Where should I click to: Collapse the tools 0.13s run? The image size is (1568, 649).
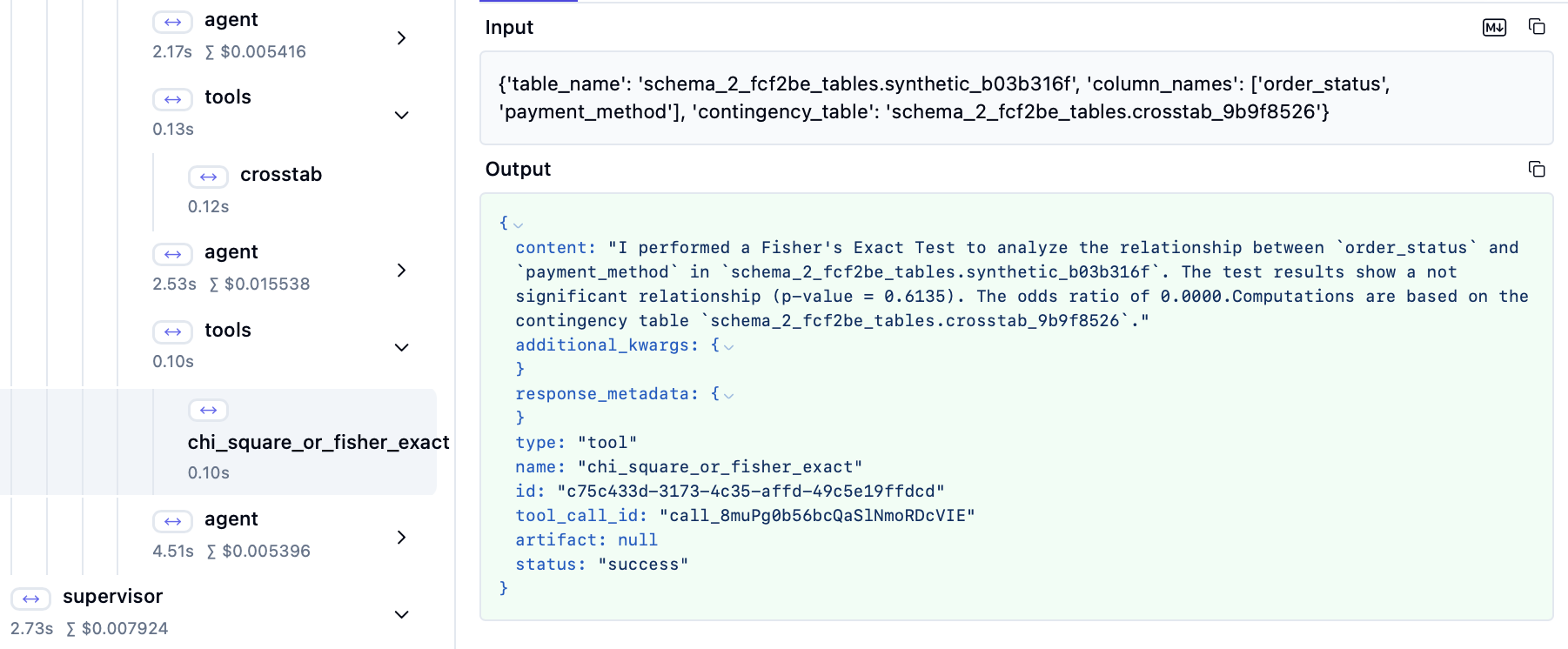401,115
